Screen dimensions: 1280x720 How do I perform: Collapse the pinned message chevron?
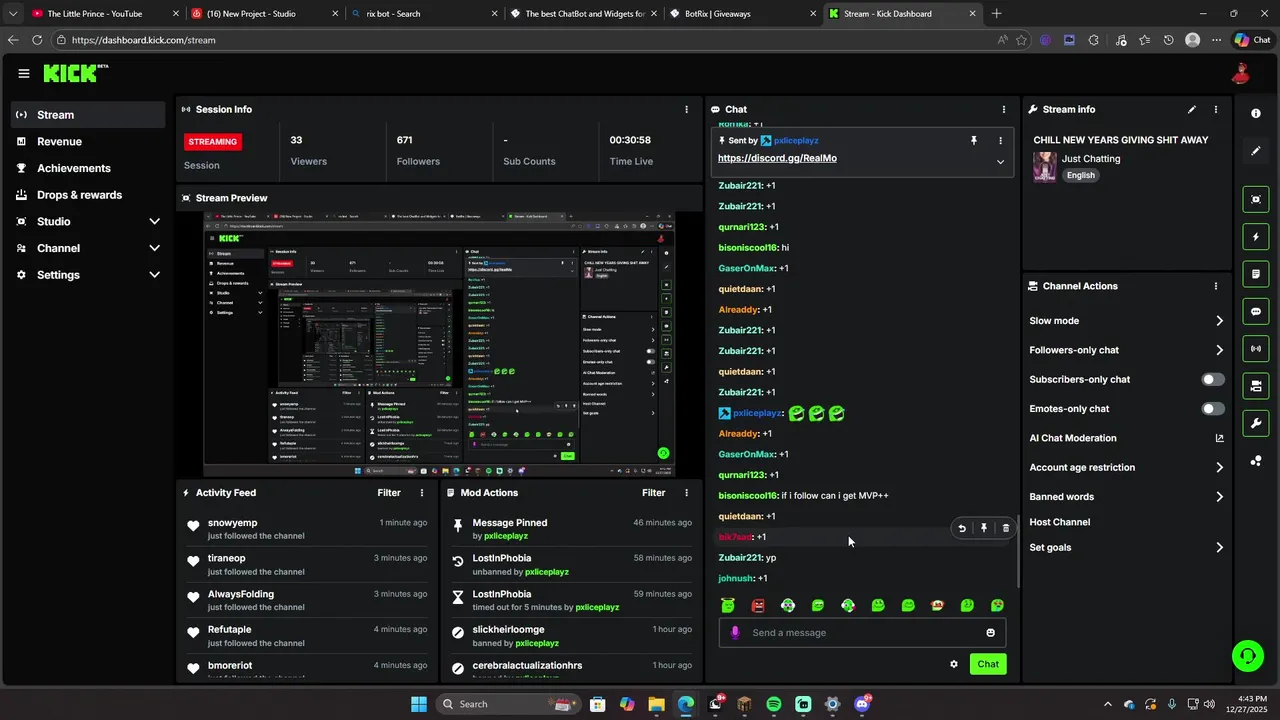(x=1000, y=162)
